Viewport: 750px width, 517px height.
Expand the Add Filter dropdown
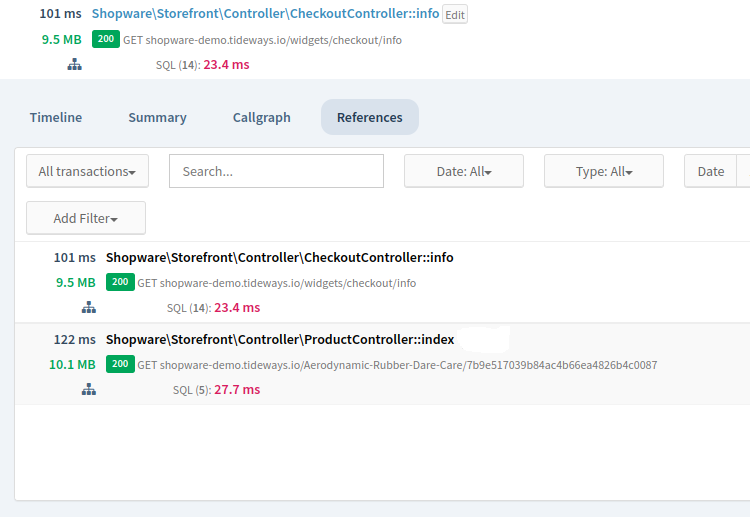86,218
